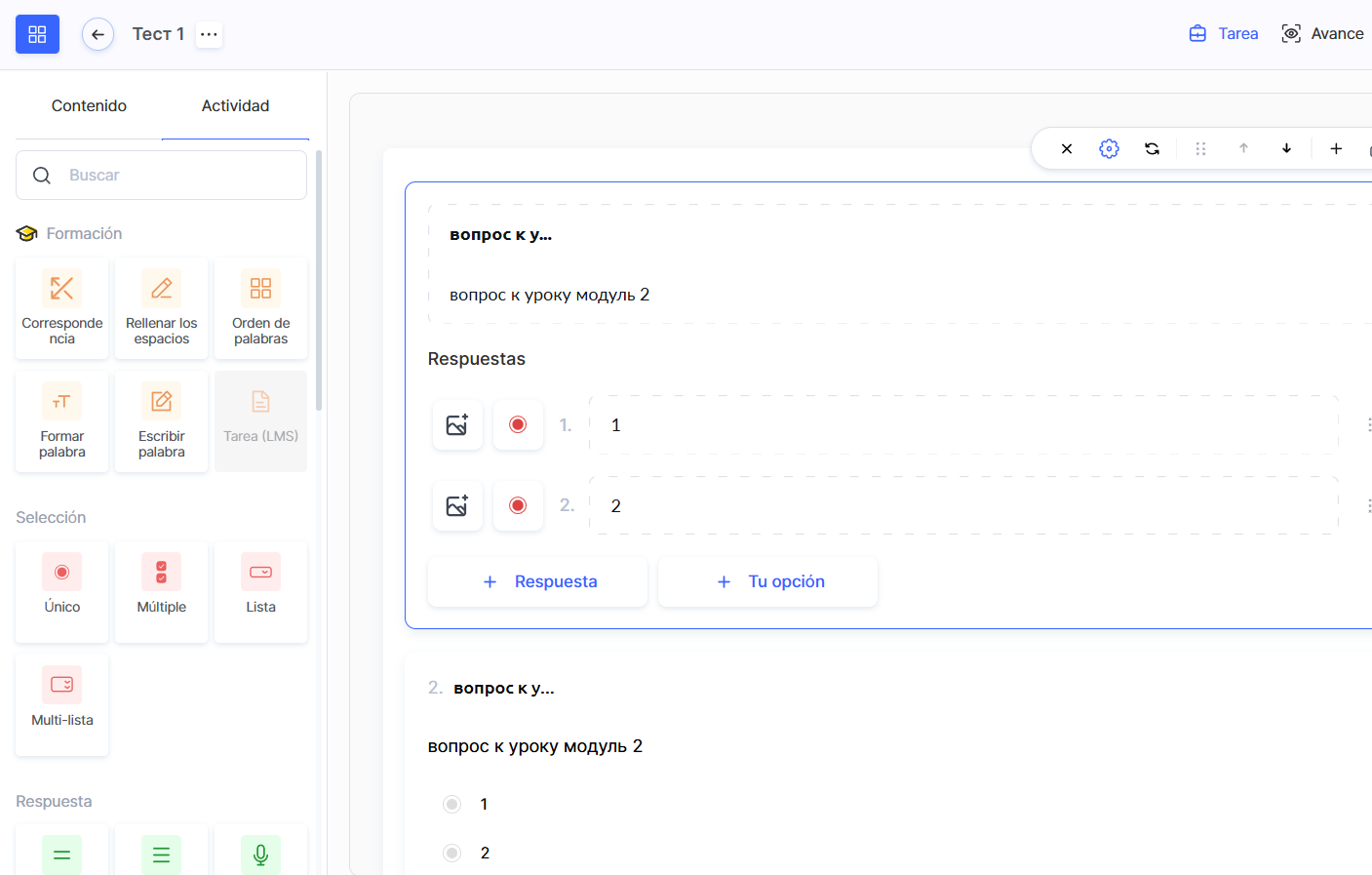
Task: Move the question block down
Action: click(1286, 148)
